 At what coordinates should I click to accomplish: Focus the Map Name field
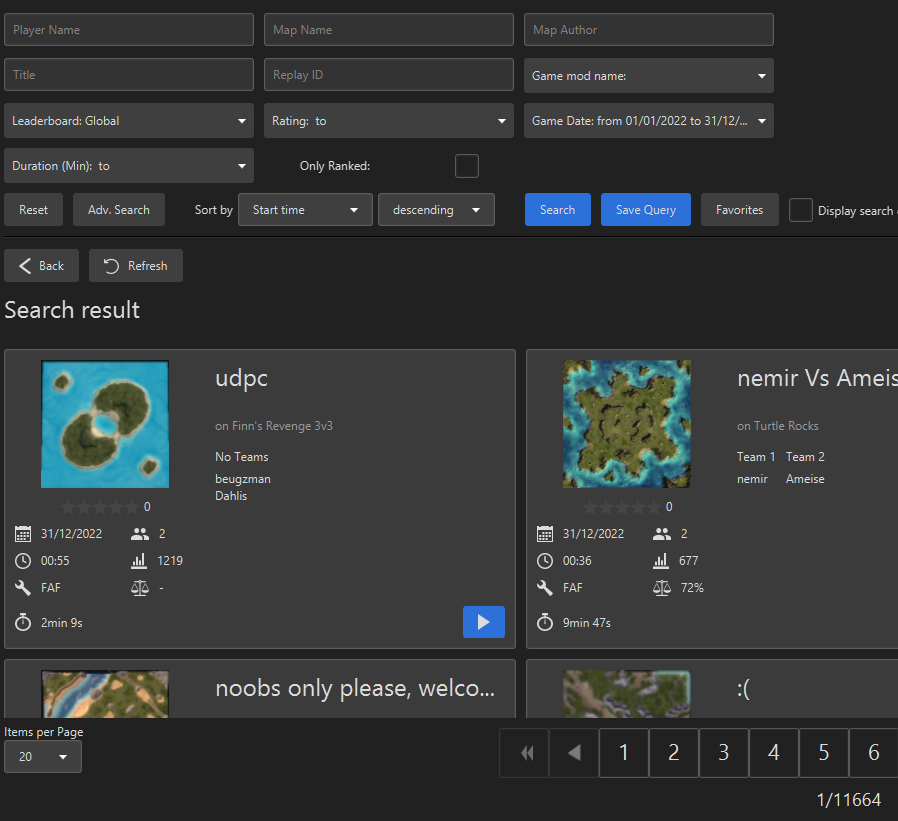pos(388,30)
